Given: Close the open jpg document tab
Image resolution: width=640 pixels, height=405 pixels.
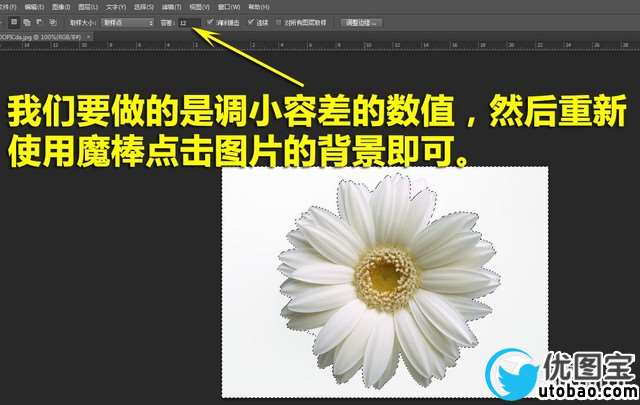Looking at the screenshot, I should pos(89,37).
